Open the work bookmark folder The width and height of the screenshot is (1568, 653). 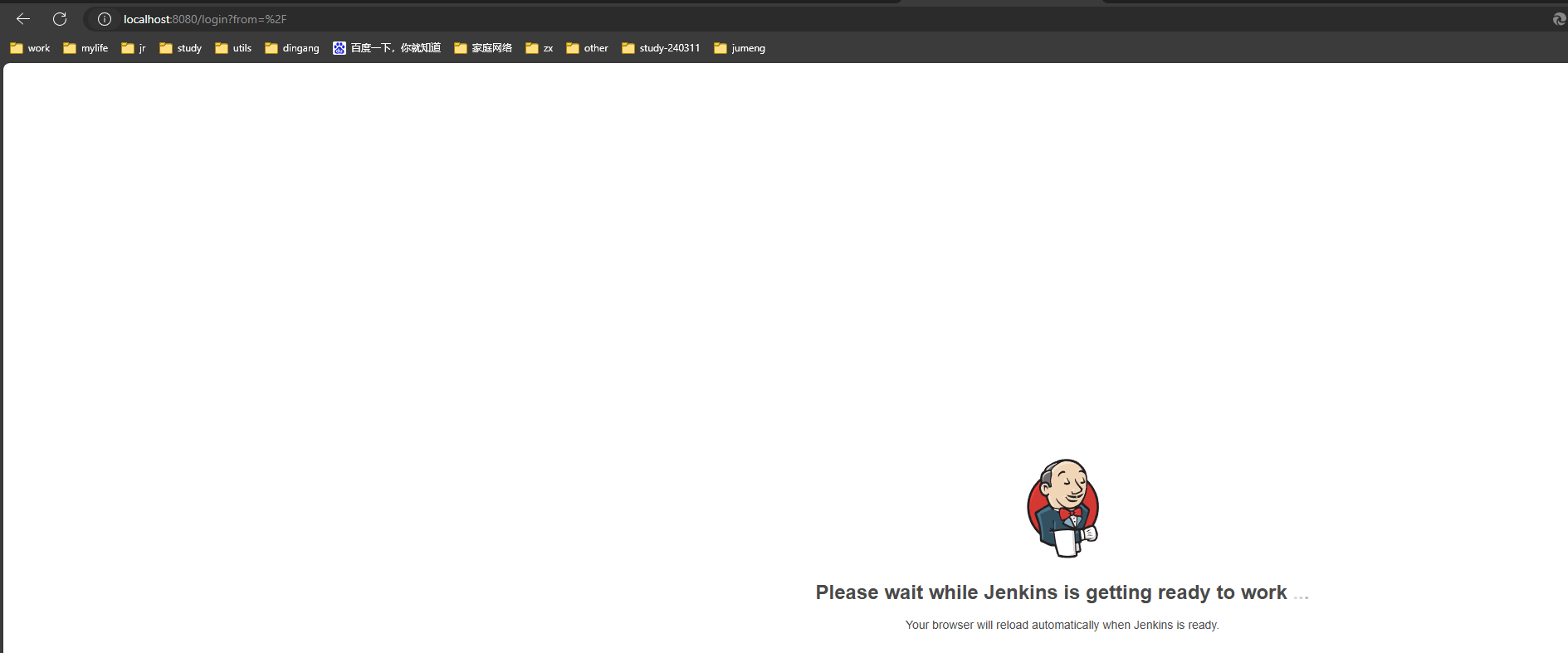point(30,48)
